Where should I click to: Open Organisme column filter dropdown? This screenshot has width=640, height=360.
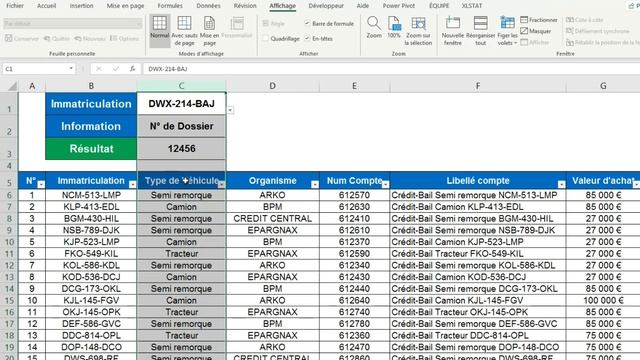click(x=315, y=184)
